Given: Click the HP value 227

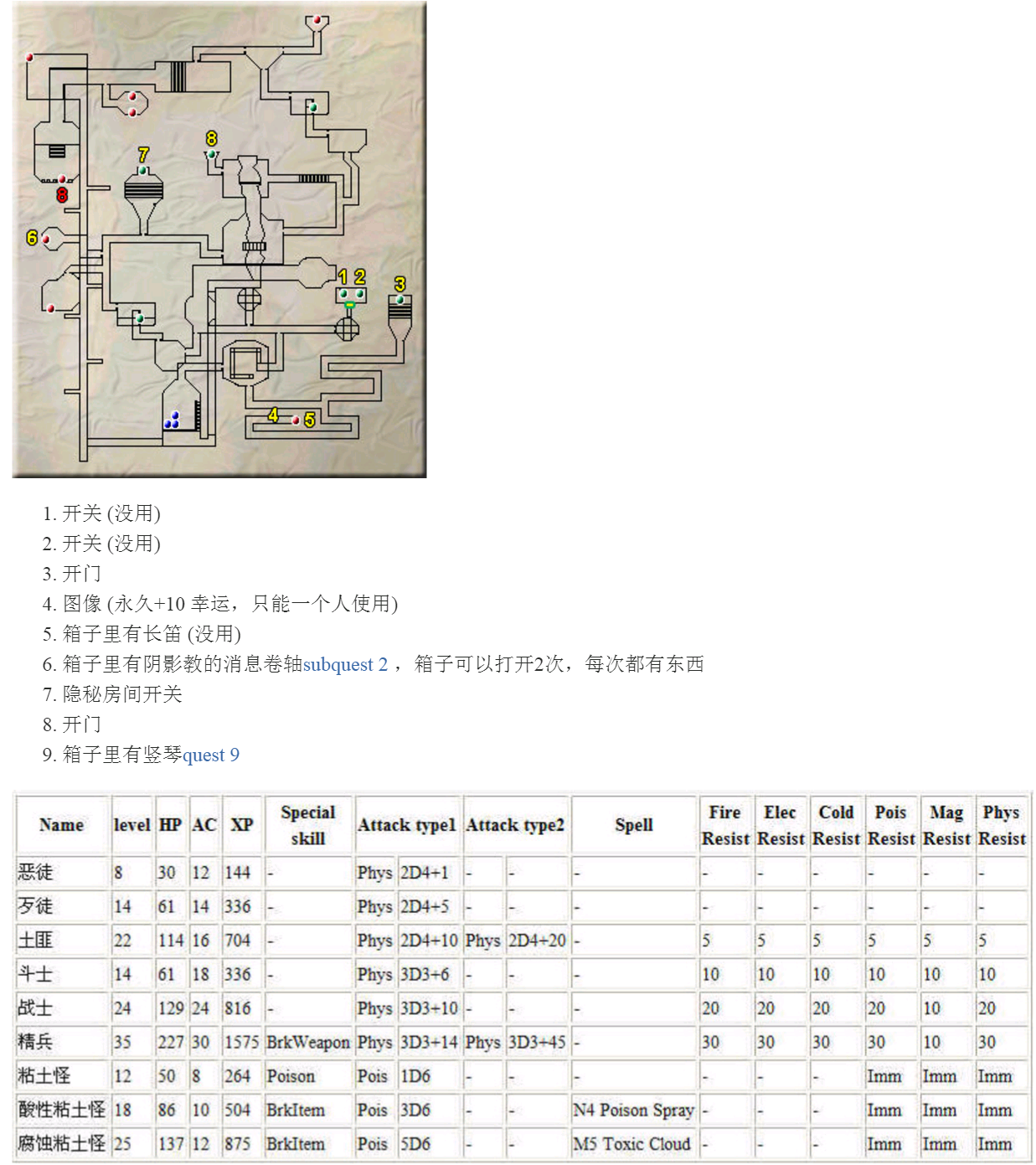Looking at the screenshot, I should pos(171,1042).
